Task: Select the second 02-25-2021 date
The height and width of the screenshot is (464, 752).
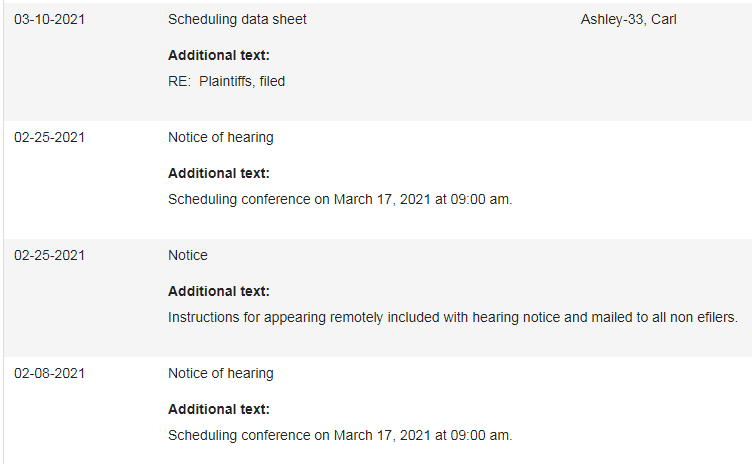Action: (49, 255)
